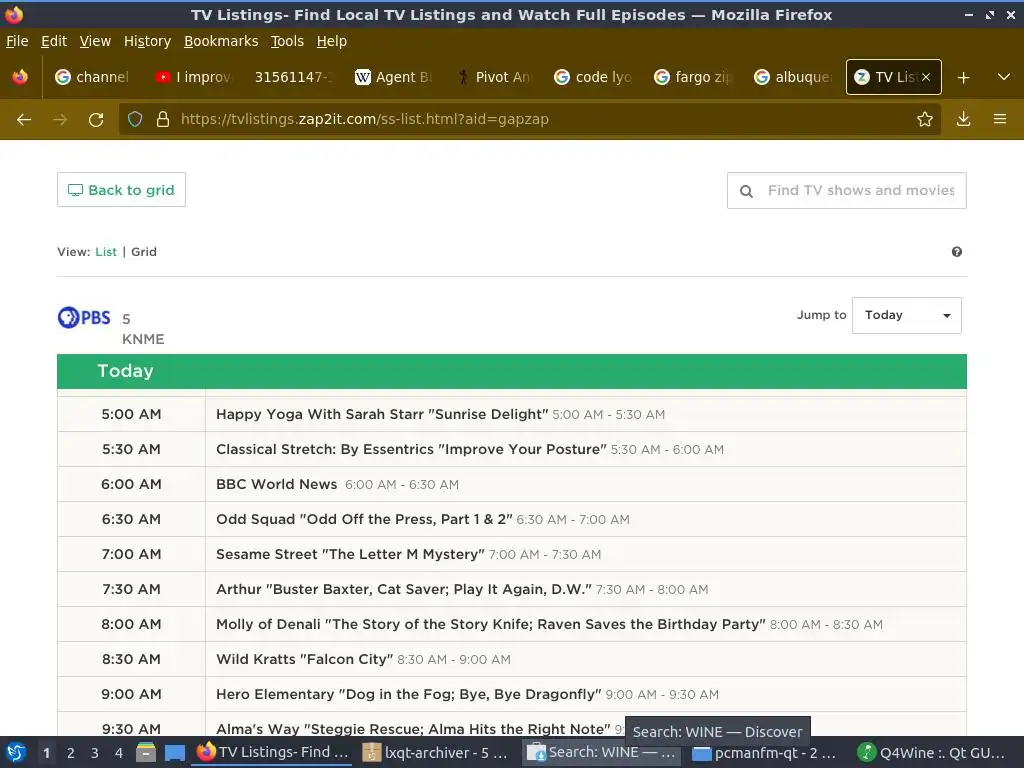Click the 5:00 AM time cell

click(131, 414)
